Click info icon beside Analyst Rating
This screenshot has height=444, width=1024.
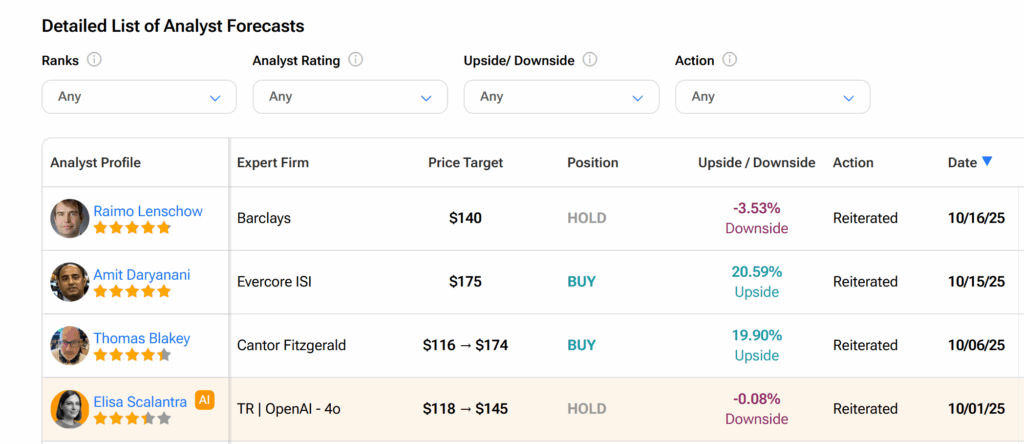coord(355,60)
